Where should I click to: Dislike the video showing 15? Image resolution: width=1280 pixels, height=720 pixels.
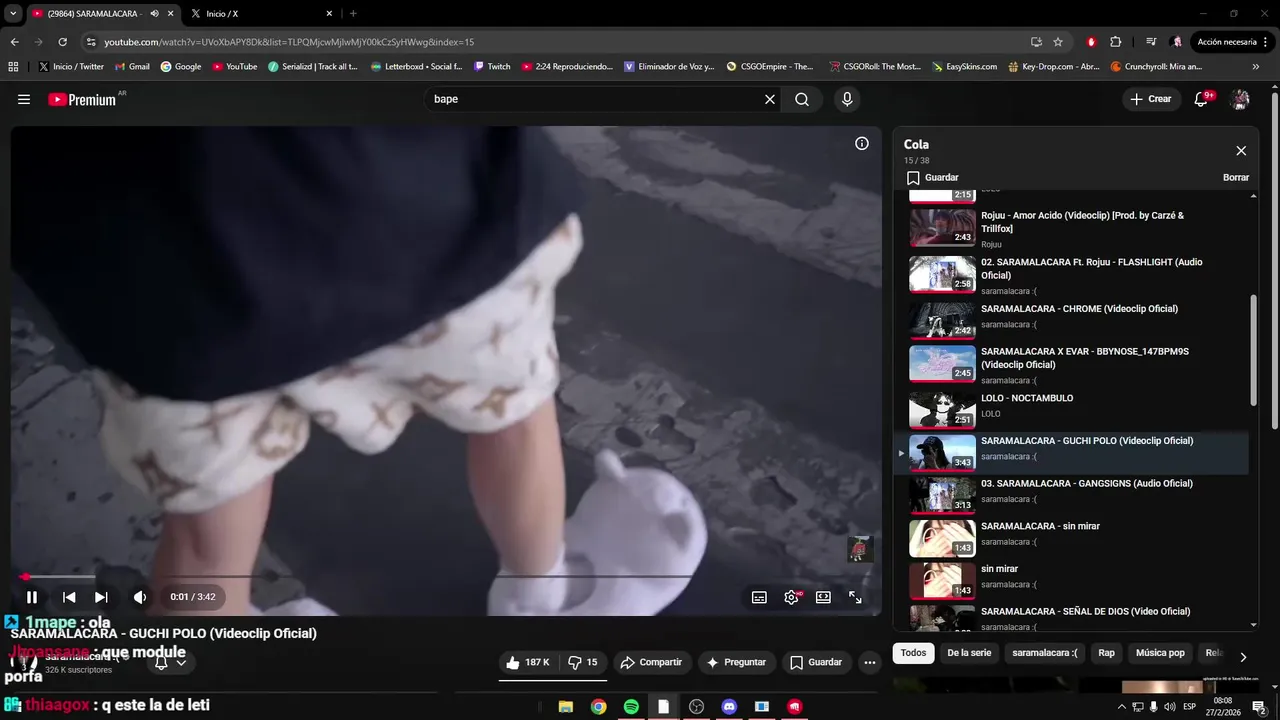pyautogui.click(x=583, y=662)
